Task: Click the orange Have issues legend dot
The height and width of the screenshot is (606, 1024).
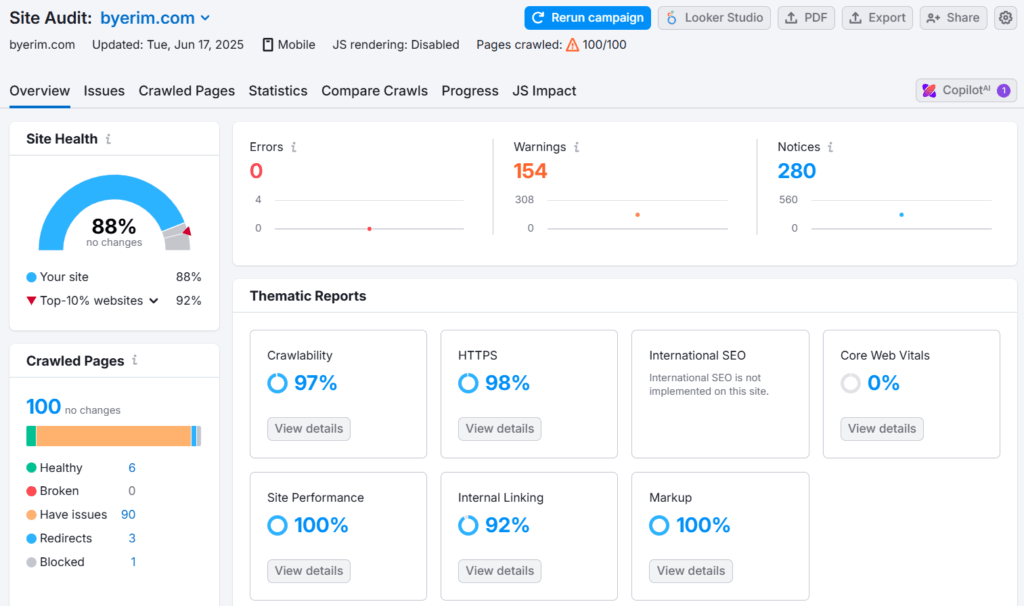Action: (31, 515)
